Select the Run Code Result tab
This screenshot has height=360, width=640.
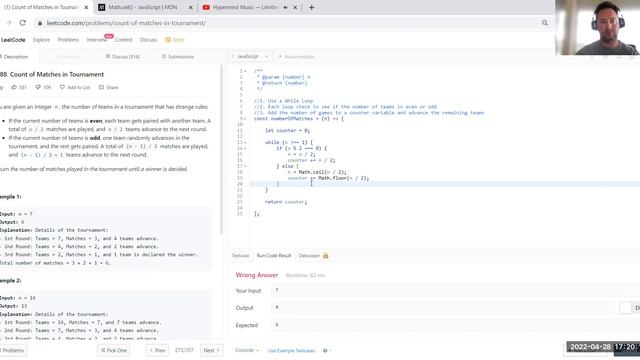(x=274, y=256)
